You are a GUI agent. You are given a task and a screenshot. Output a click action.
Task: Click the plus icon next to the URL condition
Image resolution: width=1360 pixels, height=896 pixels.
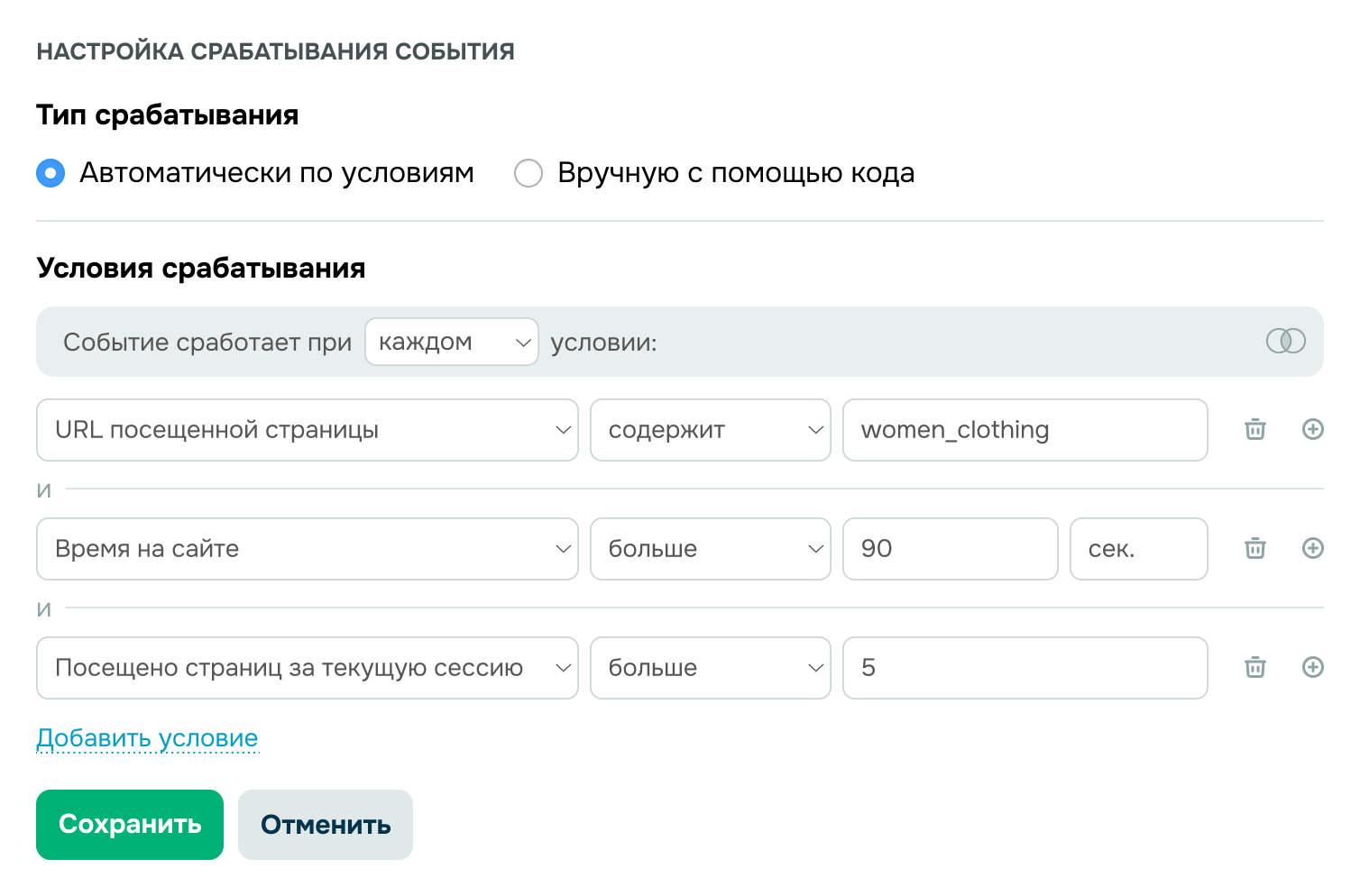coord(1314,430)
